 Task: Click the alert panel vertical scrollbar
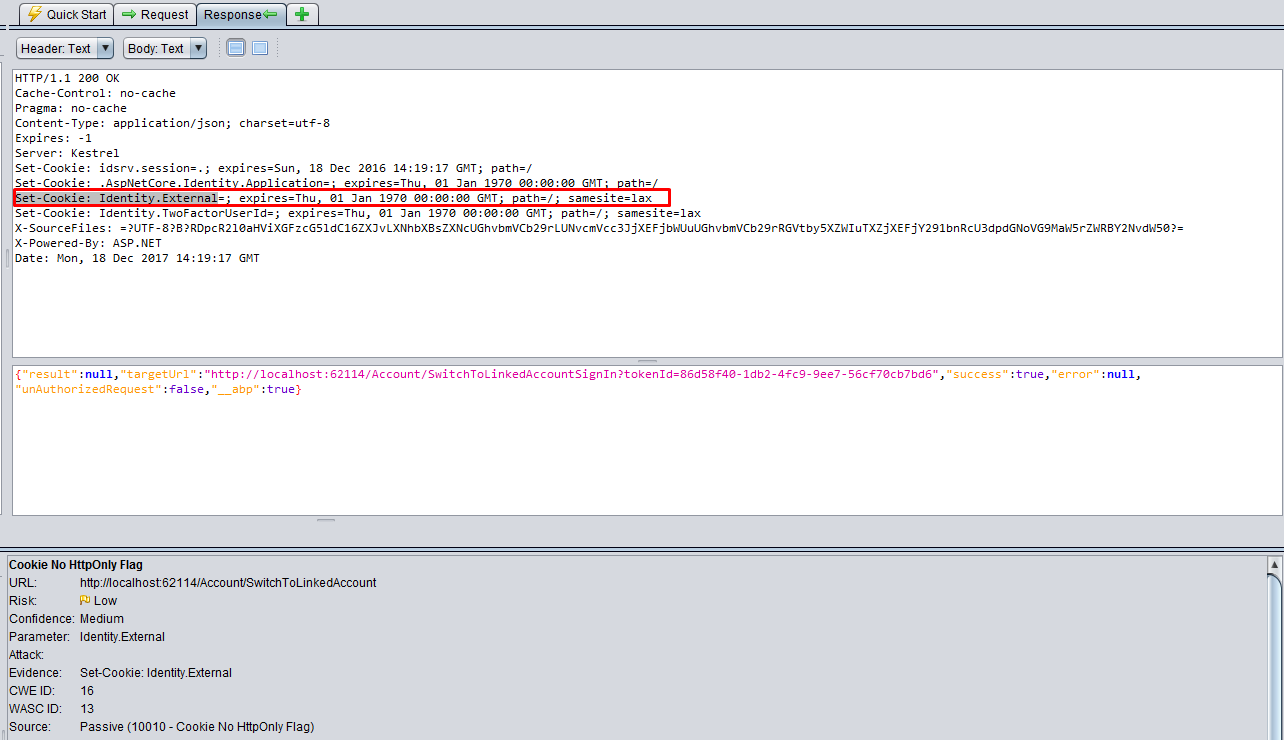point(1274,648)
